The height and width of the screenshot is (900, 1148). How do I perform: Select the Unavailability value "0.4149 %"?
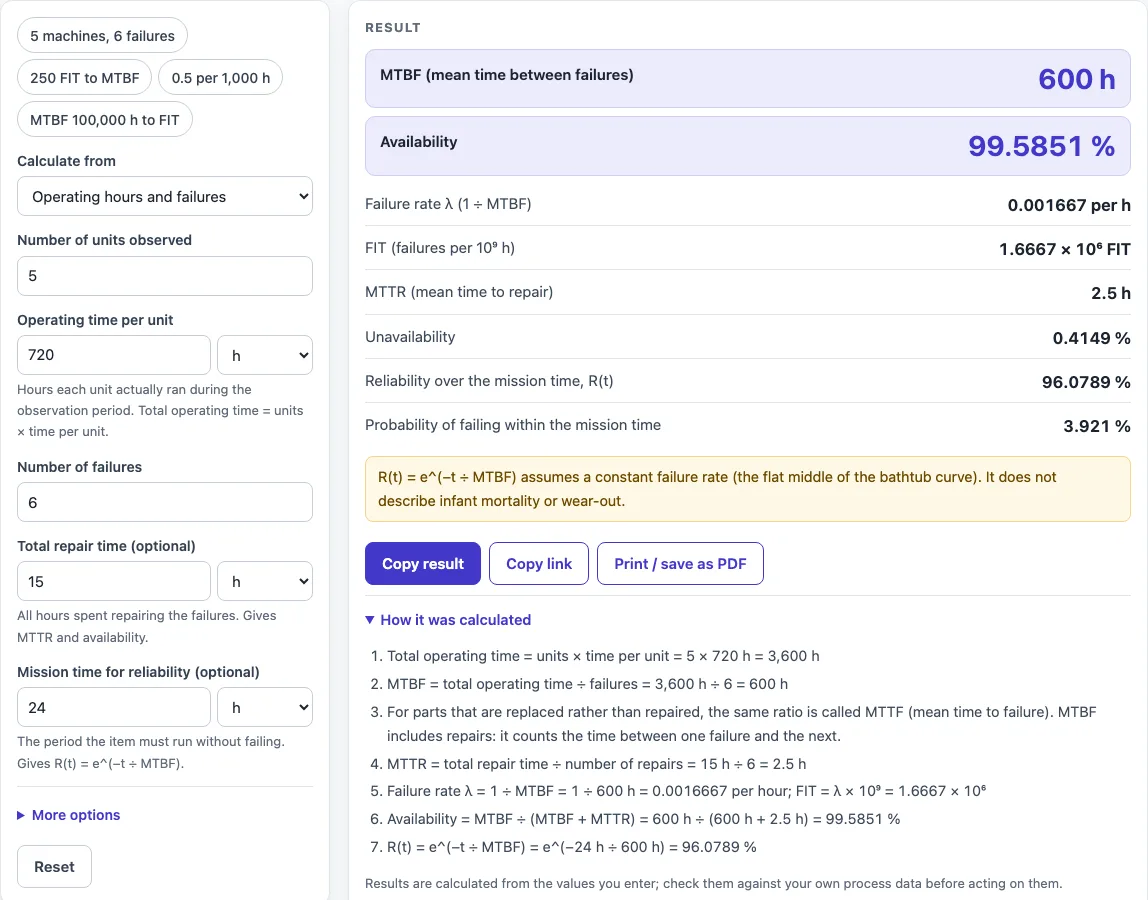tap(1092, 338)
